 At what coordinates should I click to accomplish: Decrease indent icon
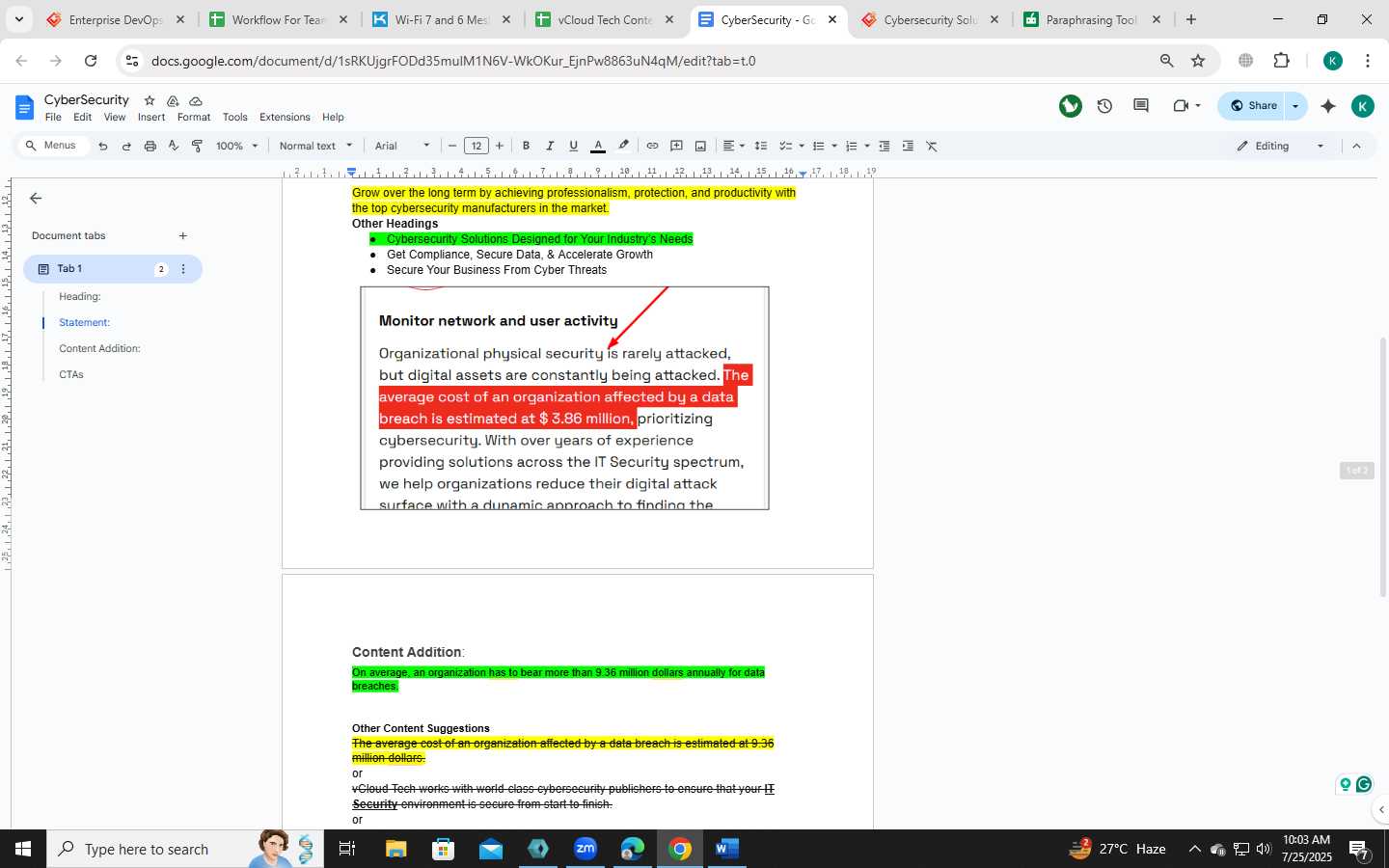pos(884,146)
